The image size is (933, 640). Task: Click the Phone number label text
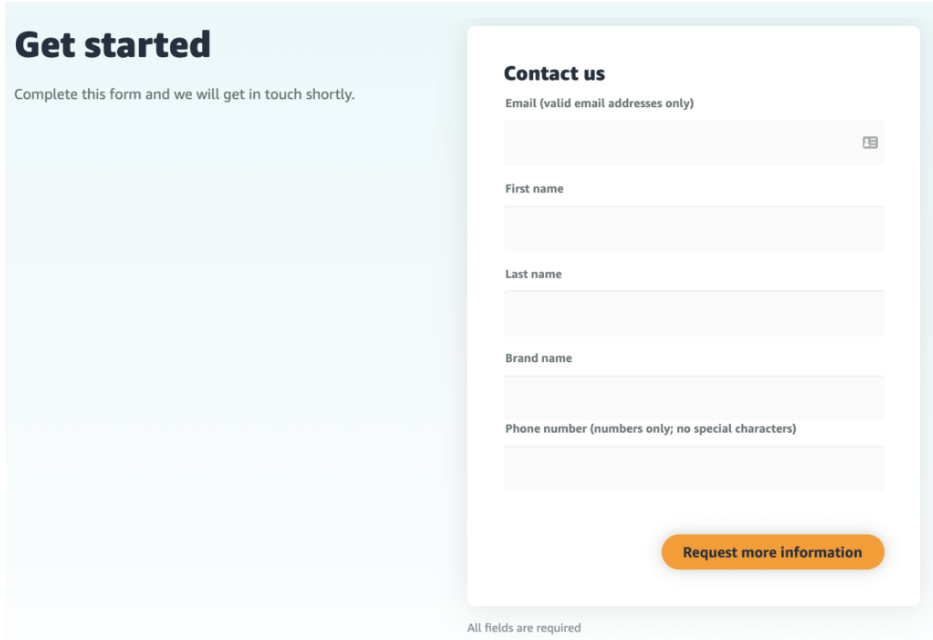[650, 429]
